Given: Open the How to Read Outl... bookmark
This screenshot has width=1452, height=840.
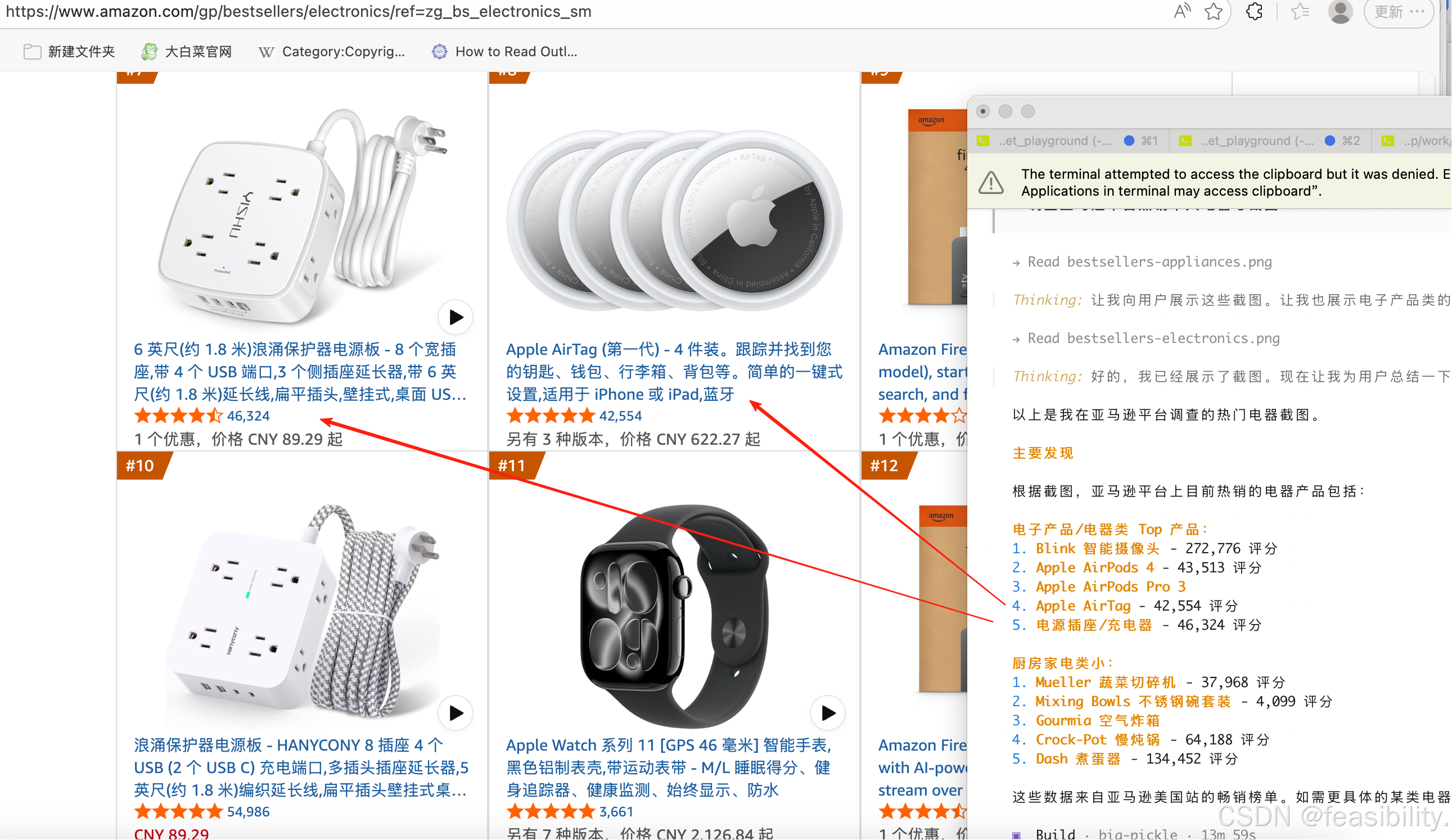Looking at the screenshot, I should coord(505,52).
